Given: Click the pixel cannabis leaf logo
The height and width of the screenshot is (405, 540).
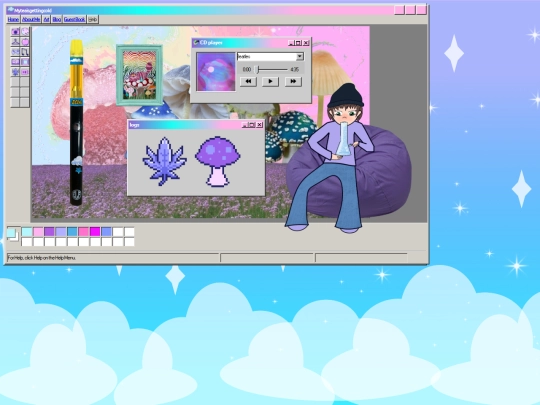Looking at the screenshot, I should [x=165, y=161].
